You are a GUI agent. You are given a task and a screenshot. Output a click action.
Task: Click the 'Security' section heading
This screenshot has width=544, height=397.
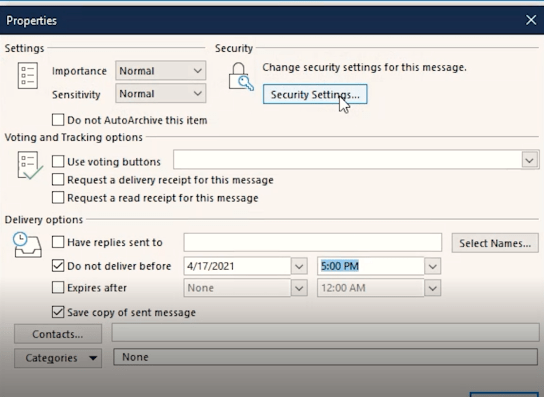point(234,48)
